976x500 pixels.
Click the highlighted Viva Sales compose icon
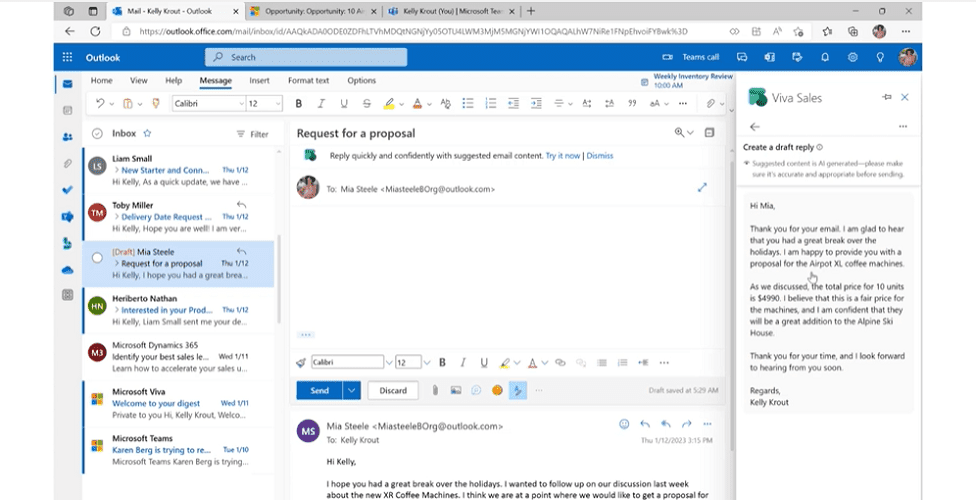pos(517,390)
